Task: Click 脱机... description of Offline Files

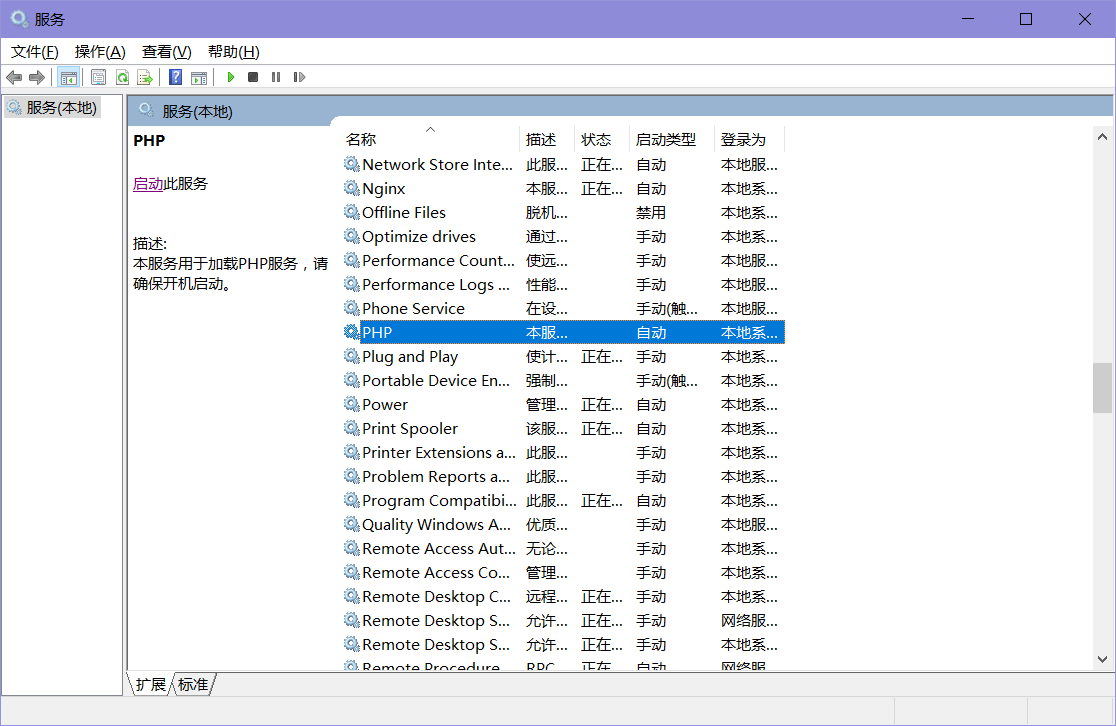Action: coord(547,213)
